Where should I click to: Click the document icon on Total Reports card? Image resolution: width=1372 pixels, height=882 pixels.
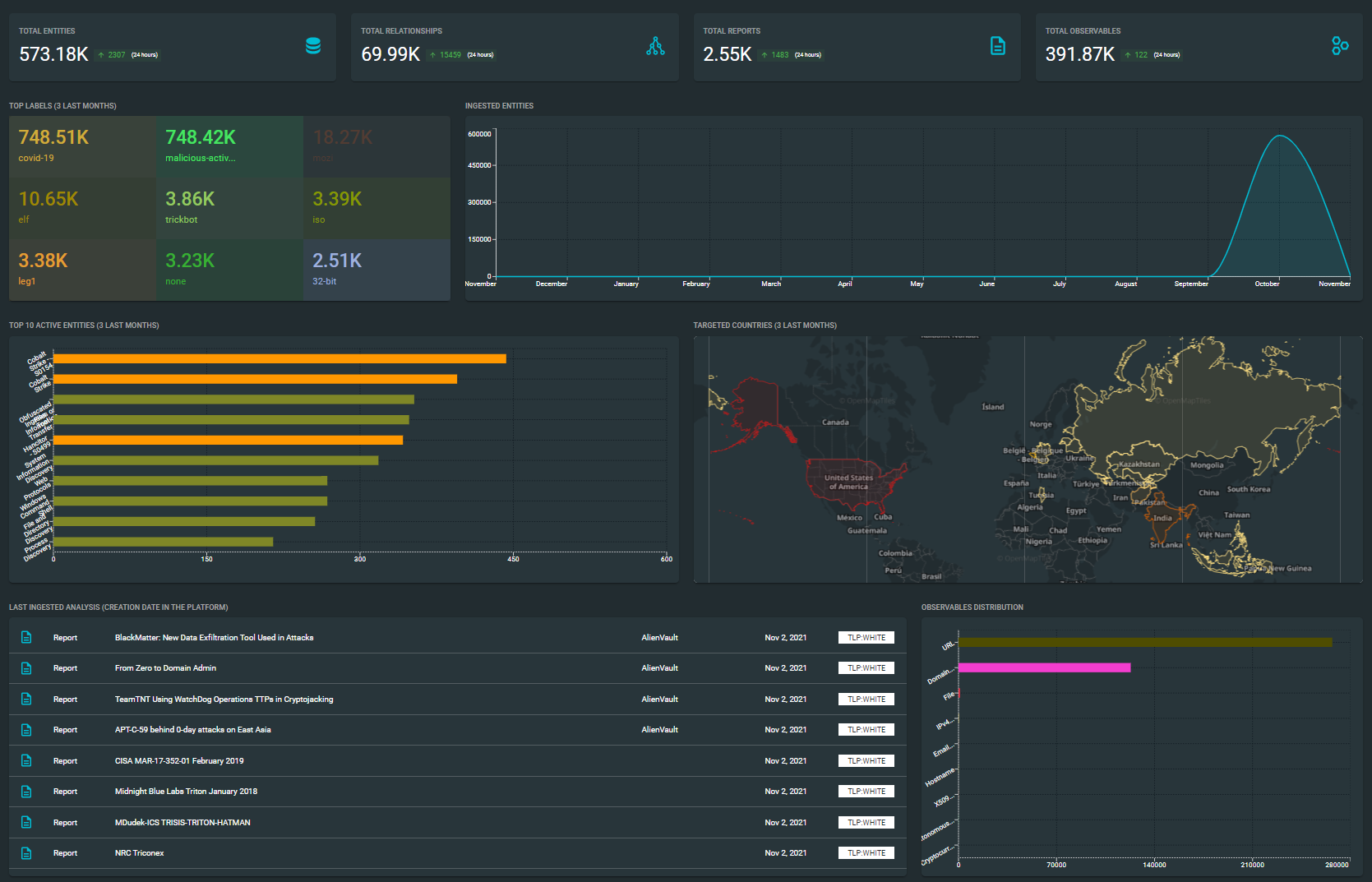(x=998, y=47)
